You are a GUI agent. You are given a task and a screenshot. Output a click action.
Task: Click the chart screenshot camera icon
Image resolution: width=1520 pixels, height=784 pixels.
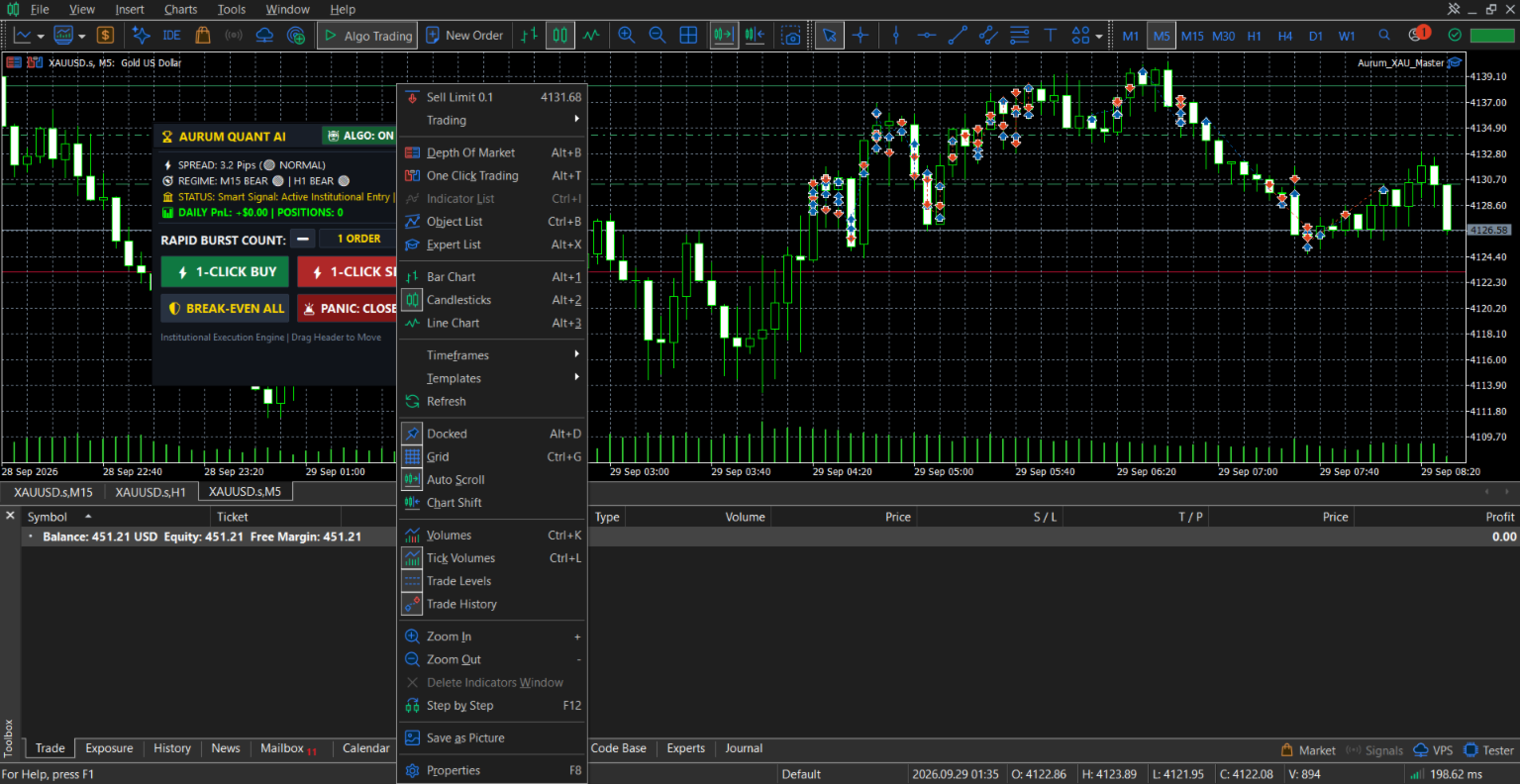click(x=791, y=36)
